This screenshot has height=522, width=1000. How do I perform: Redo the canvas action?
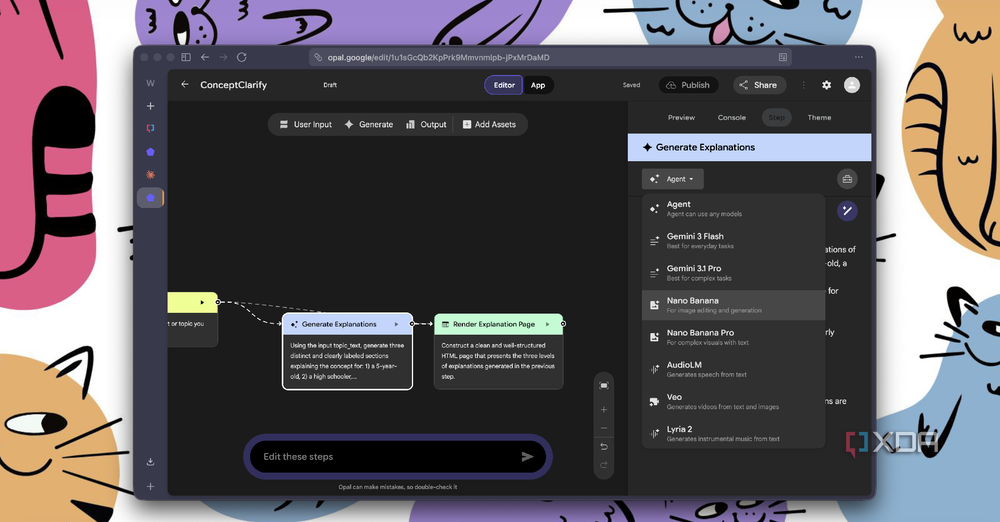tap(603, 465)
